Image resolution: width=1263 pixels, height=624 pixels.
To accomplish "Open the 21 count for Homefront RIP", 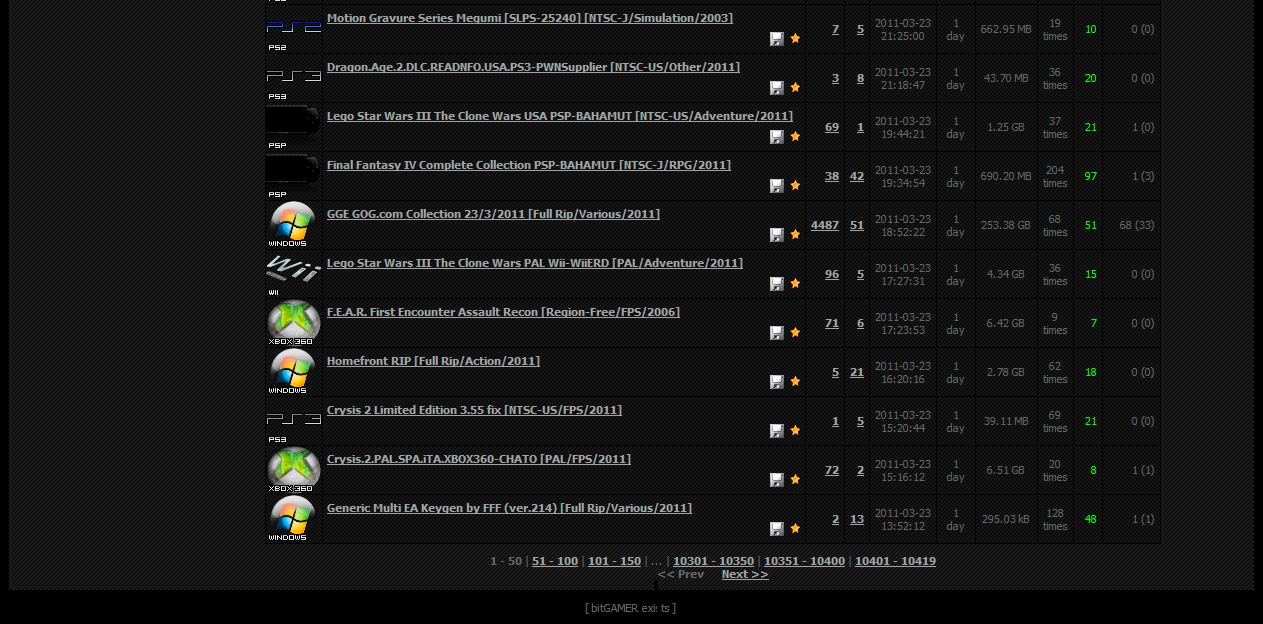I will [857, 372].
